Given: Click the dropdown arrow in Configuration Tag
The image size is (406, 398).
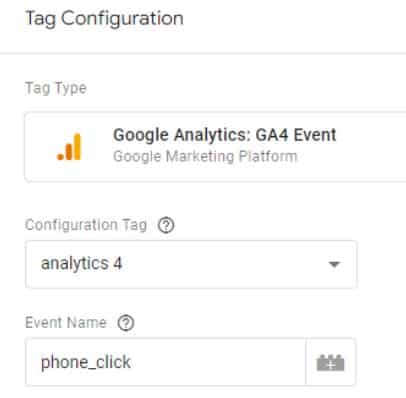Looking at the screenshot, I should (334, 265).
